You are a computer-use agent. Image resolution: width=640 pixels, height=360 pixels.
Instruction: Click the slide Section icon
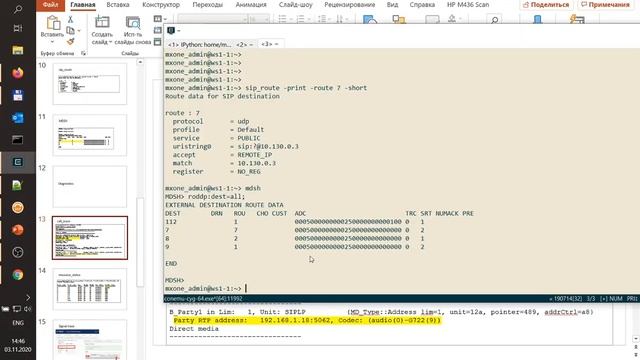[158, 42]
